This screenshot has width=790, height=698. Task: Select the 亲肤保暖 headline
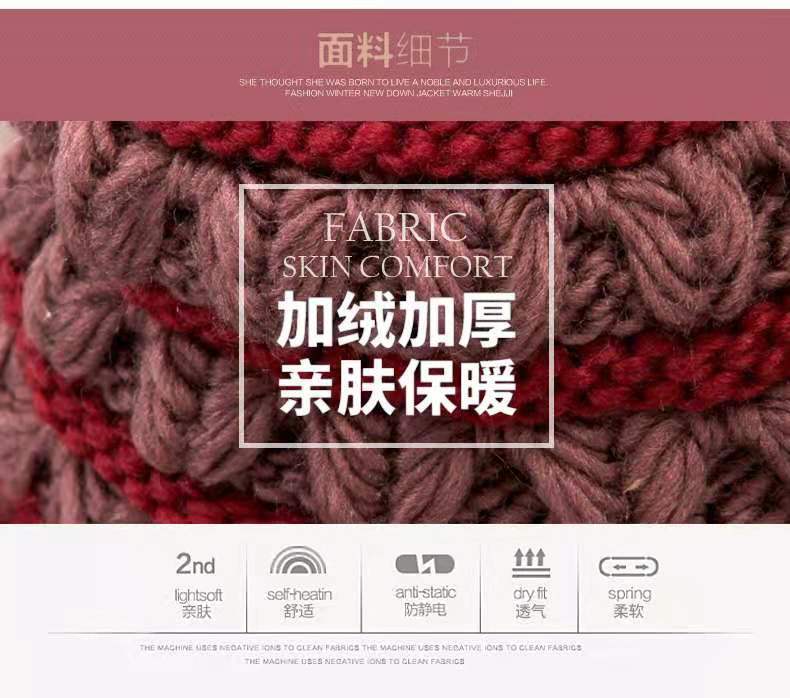pos(398,387)
